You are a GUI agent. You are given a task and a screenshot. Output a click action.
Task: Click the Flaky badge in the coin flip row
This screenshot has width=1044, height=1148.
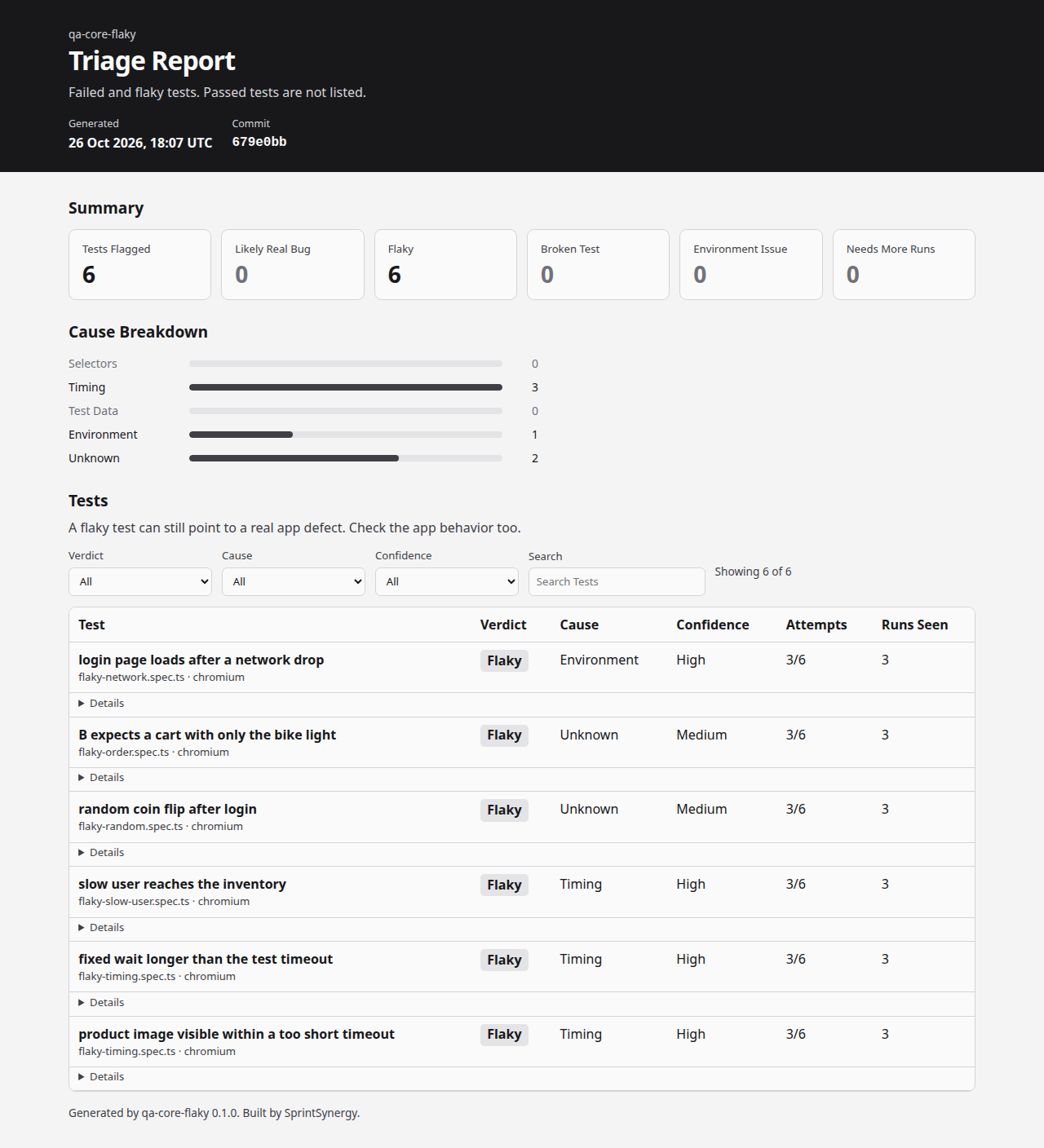click(504, 810)
